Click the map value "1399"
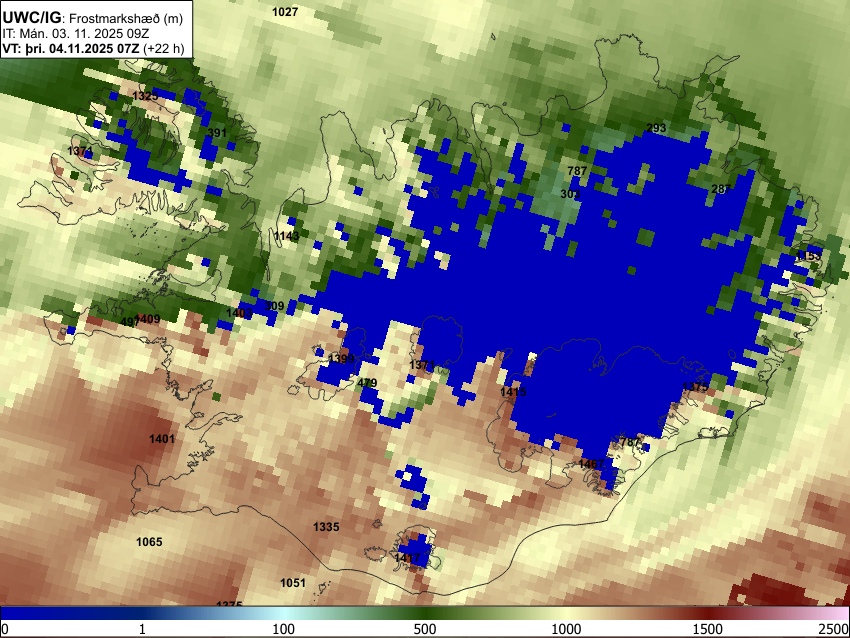The height and width of the screenshot is (638, 850). pyautogui.click(x=342, y=358)
